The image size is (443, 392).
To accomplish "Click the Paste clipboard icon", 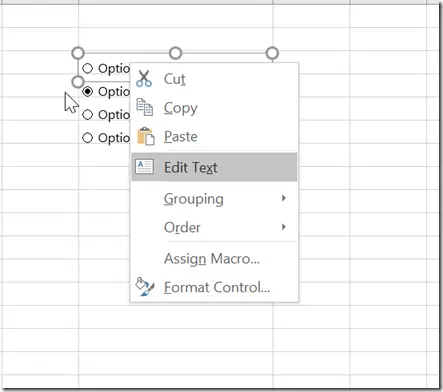I will 146,136.
